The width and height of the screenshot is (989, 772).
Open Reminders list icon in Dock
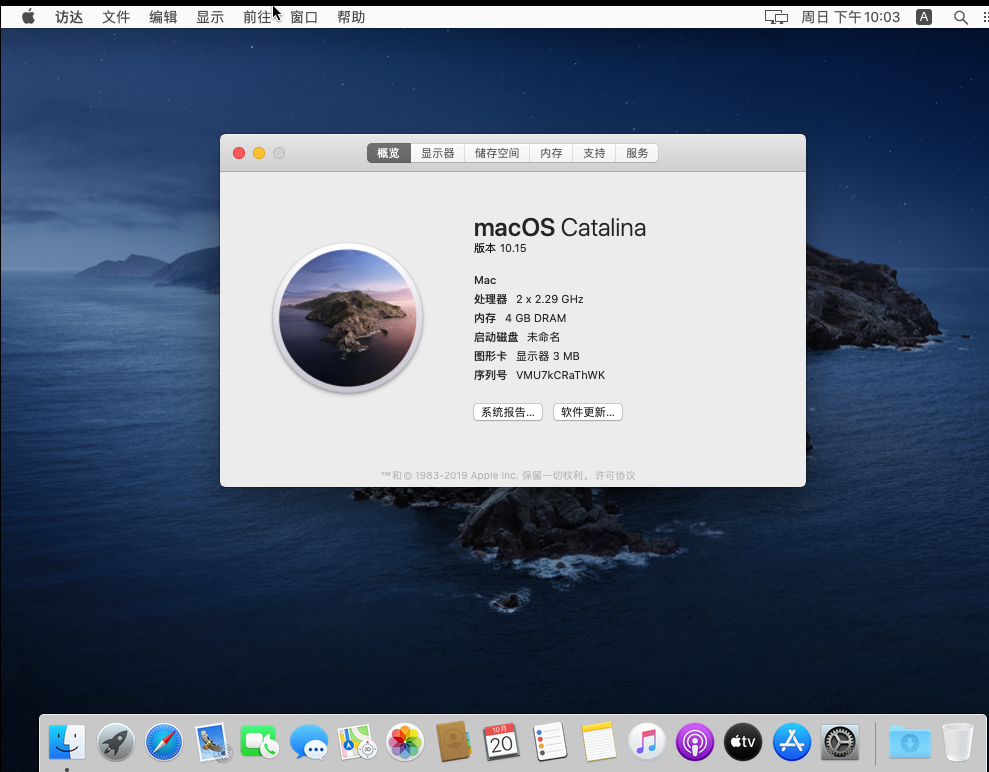(550, 742)
